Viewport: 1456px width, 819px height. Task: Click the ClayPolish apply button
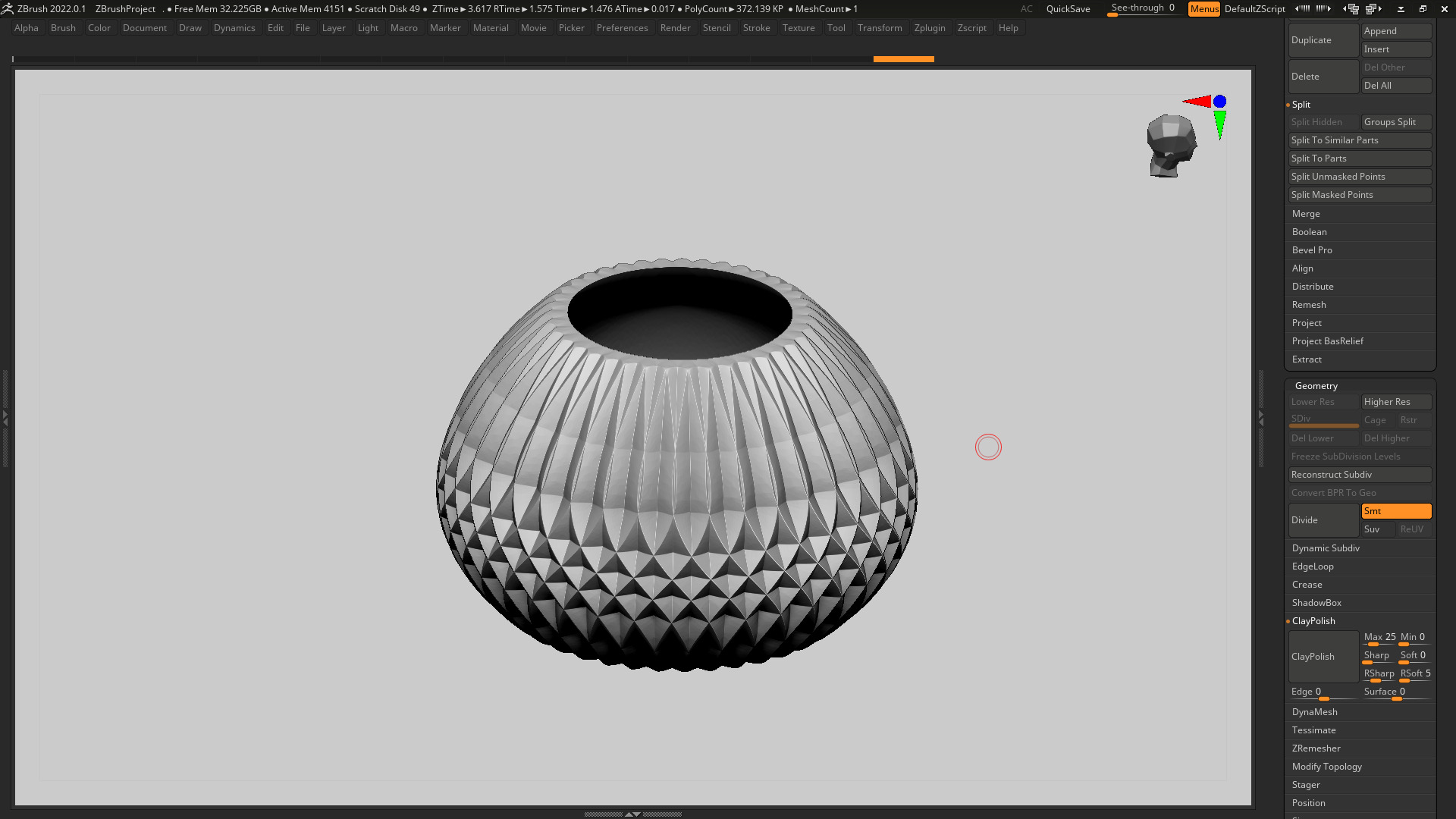[1323, 657]
